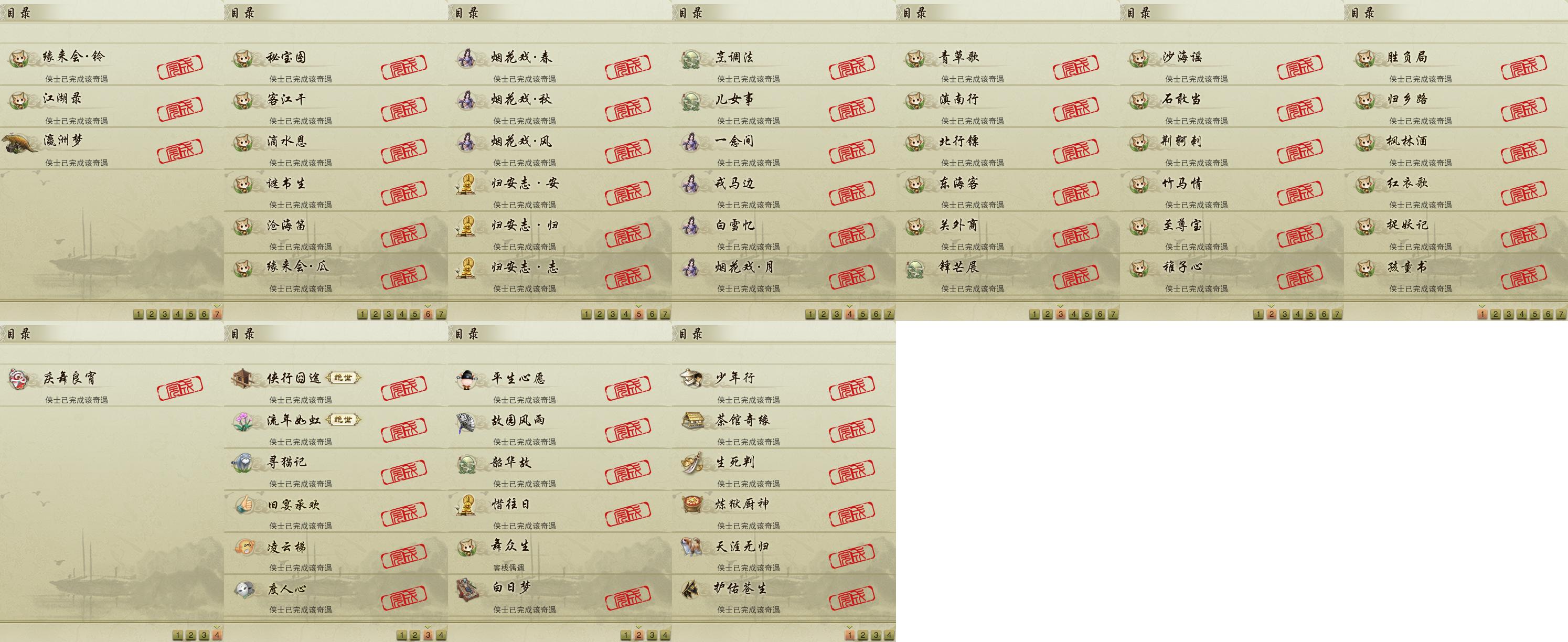
Task: Open the 侠行囧途 adventure entry
Action: click(336, 386)
